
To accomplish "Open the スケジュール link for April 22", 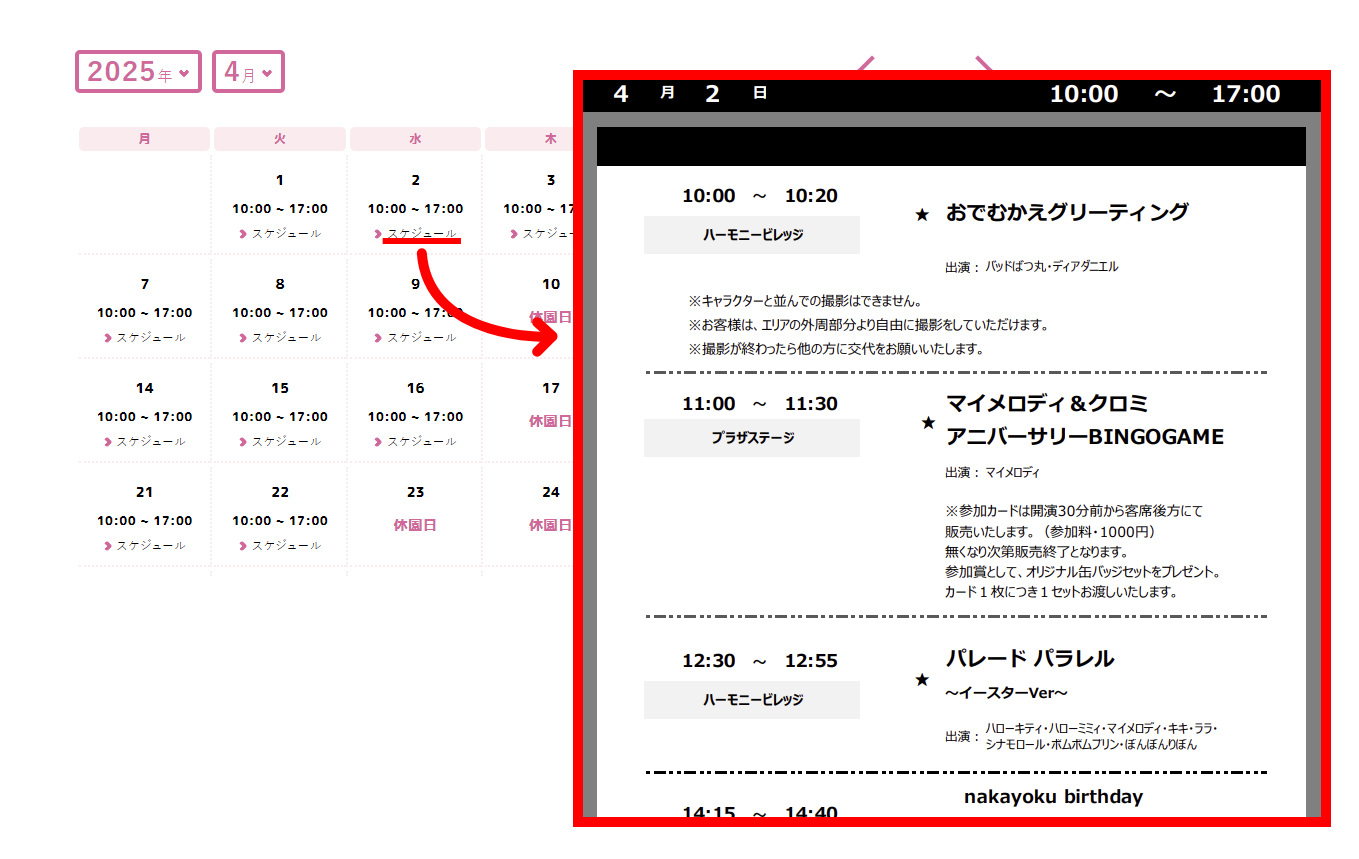I will coord(280,545).
